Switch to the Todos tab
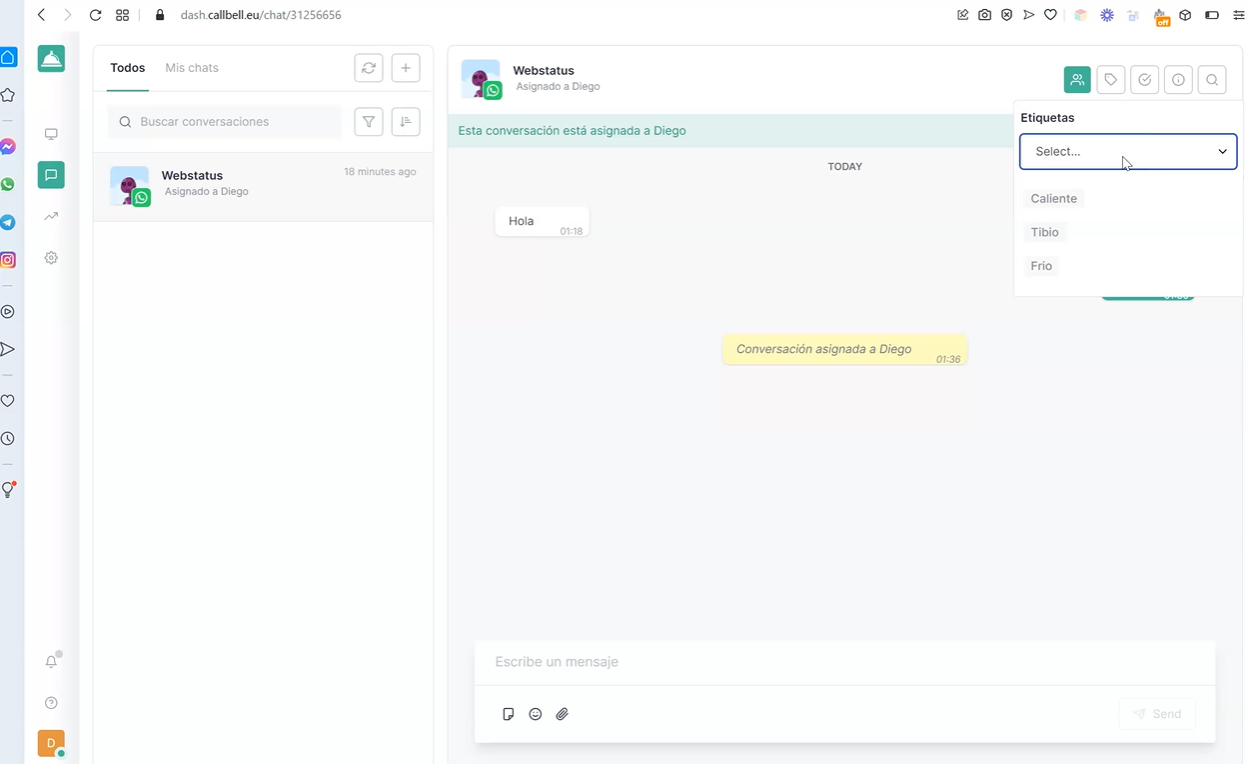This screenshot has width=1247, height=764. 128,68
